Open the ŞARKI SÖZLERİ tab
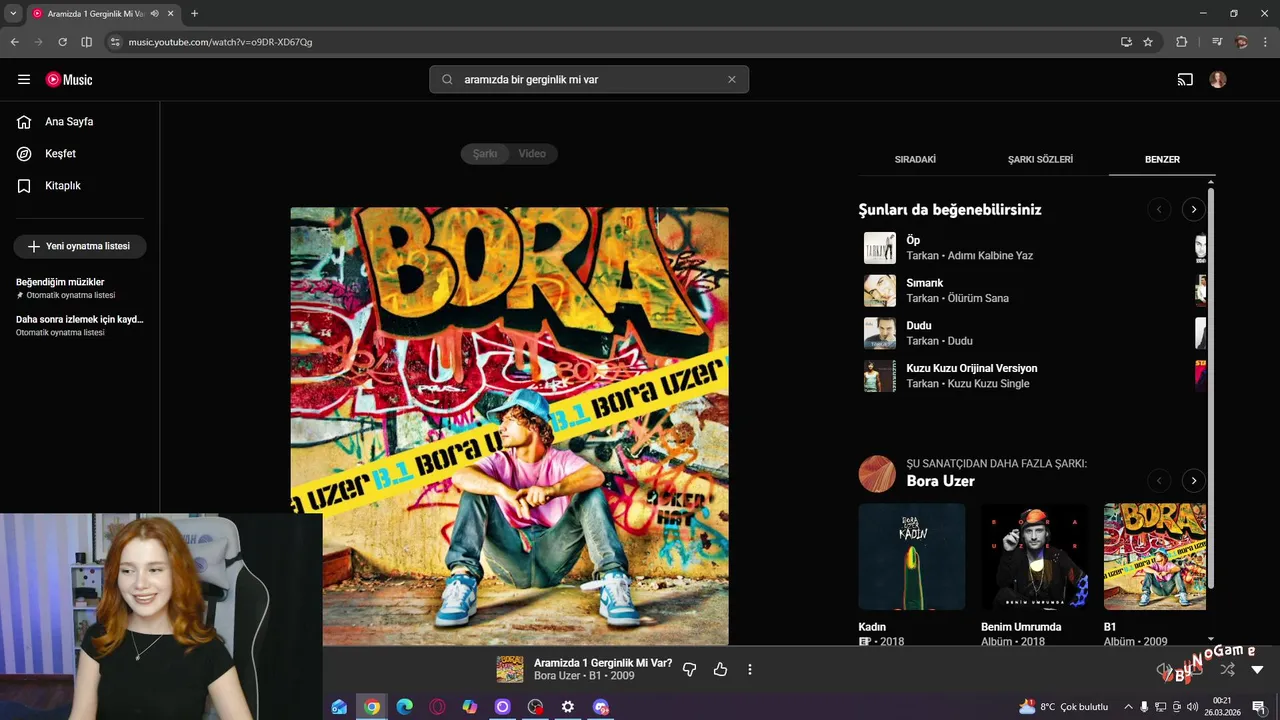This screenshot has height=720, width=1280. coord(1040,159)
